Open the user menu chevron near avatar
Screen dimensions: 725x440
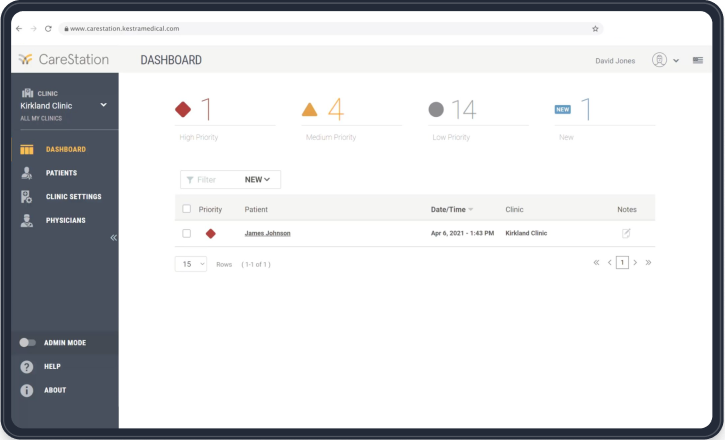676,61
